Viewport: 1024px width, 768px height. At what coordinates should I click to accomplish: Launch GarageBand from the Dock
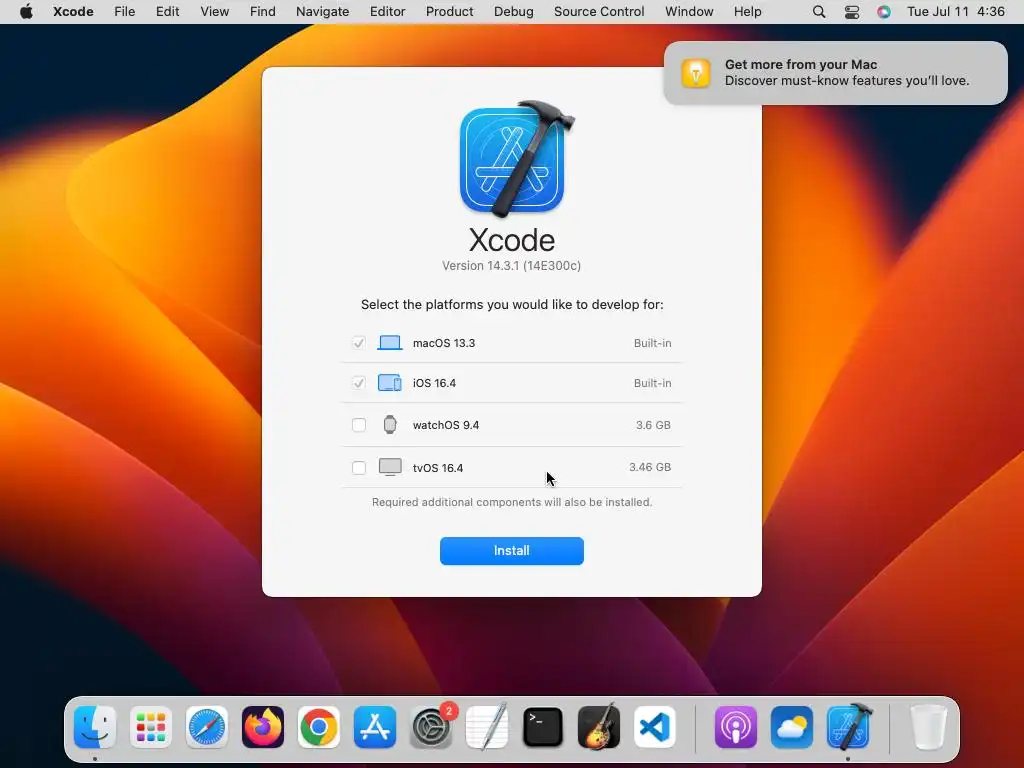(599, 727)
